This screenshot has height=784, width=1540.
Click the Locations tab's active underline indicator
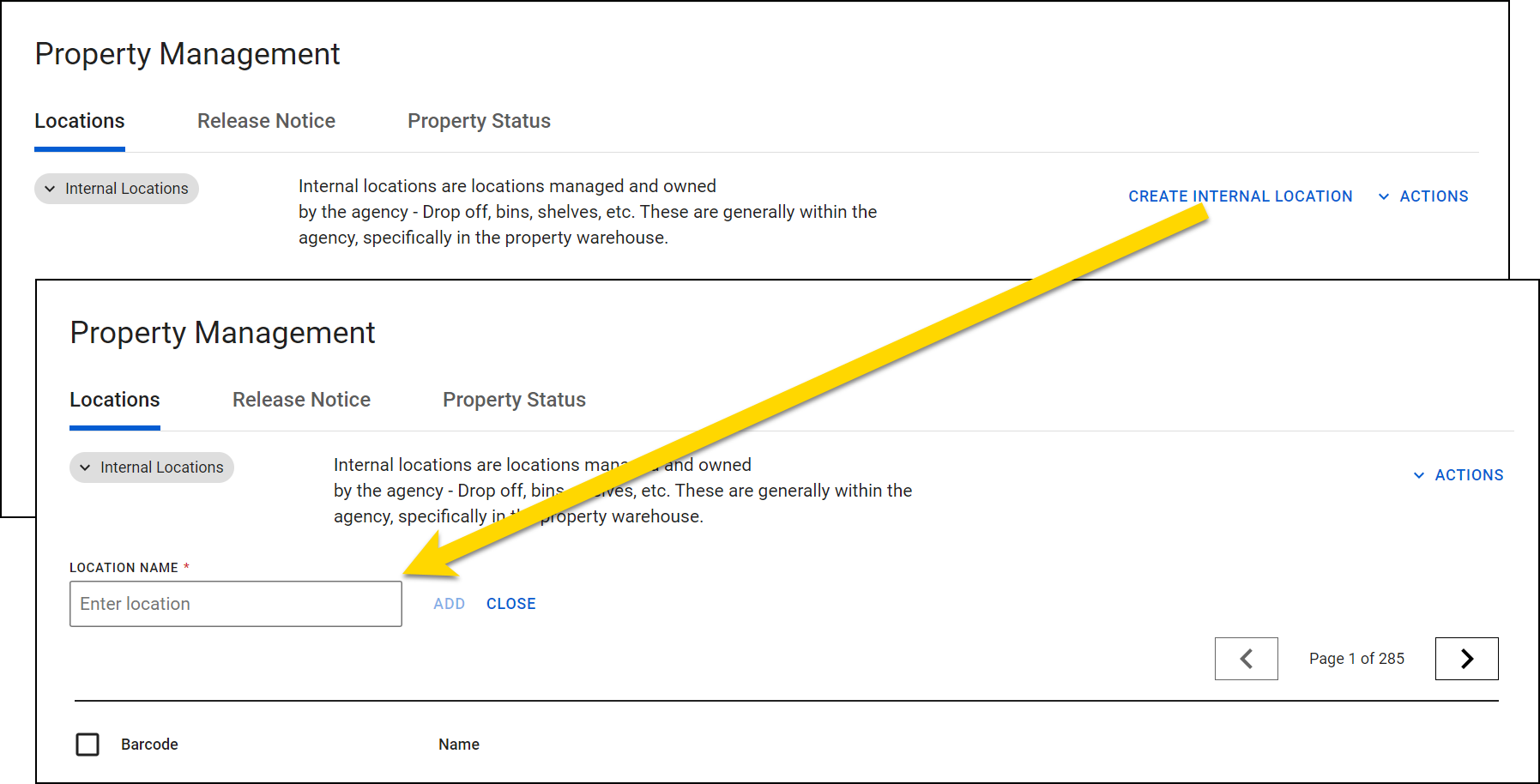pos(114,427)
